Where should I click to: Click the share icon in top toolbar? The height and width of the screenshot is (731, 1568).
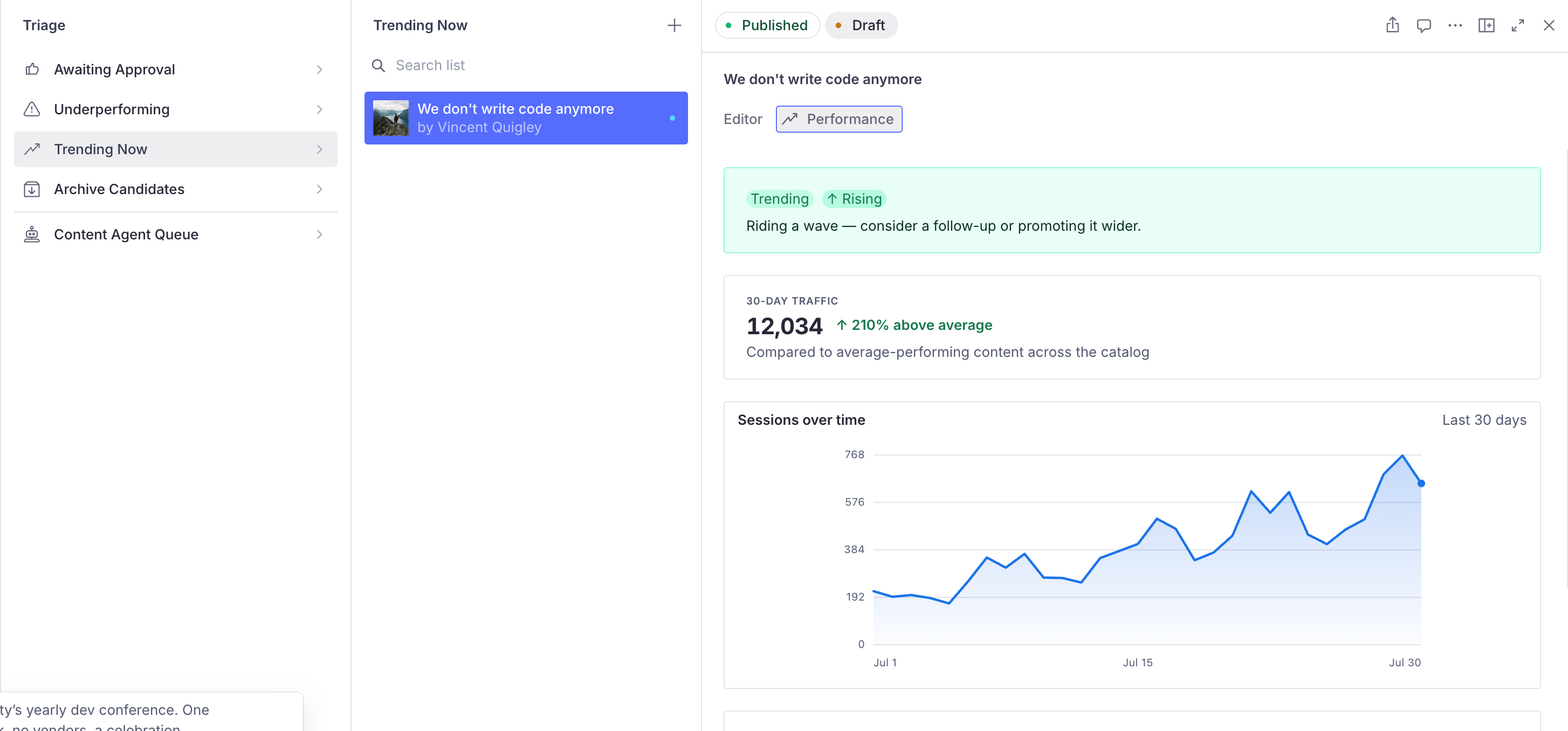tap(1392, 25)
